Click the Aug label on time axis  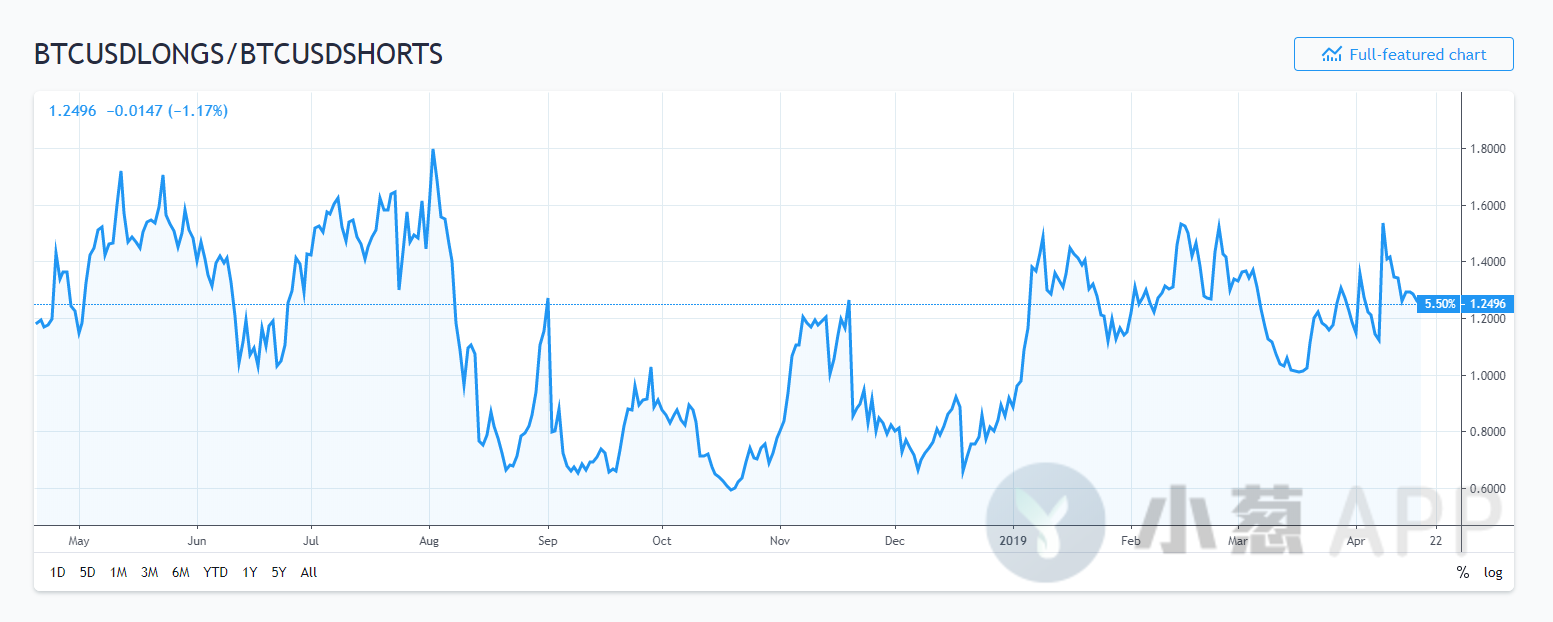pyautogui.click(x=429, y=541)
